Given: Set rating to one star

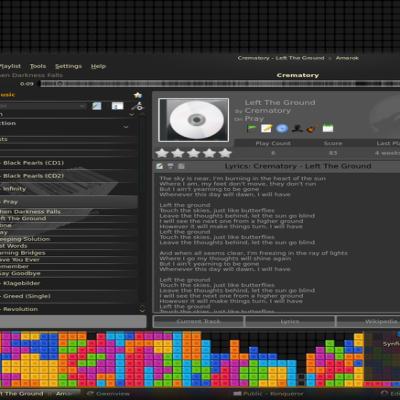Looking at the screenshot, I should coord(162,153).
